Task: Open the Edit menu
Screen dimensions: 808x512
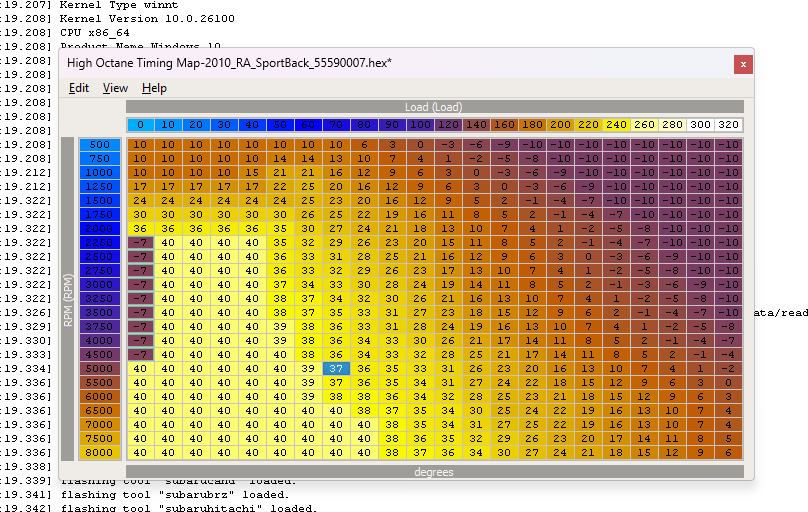Action: [x=79, y=88]
